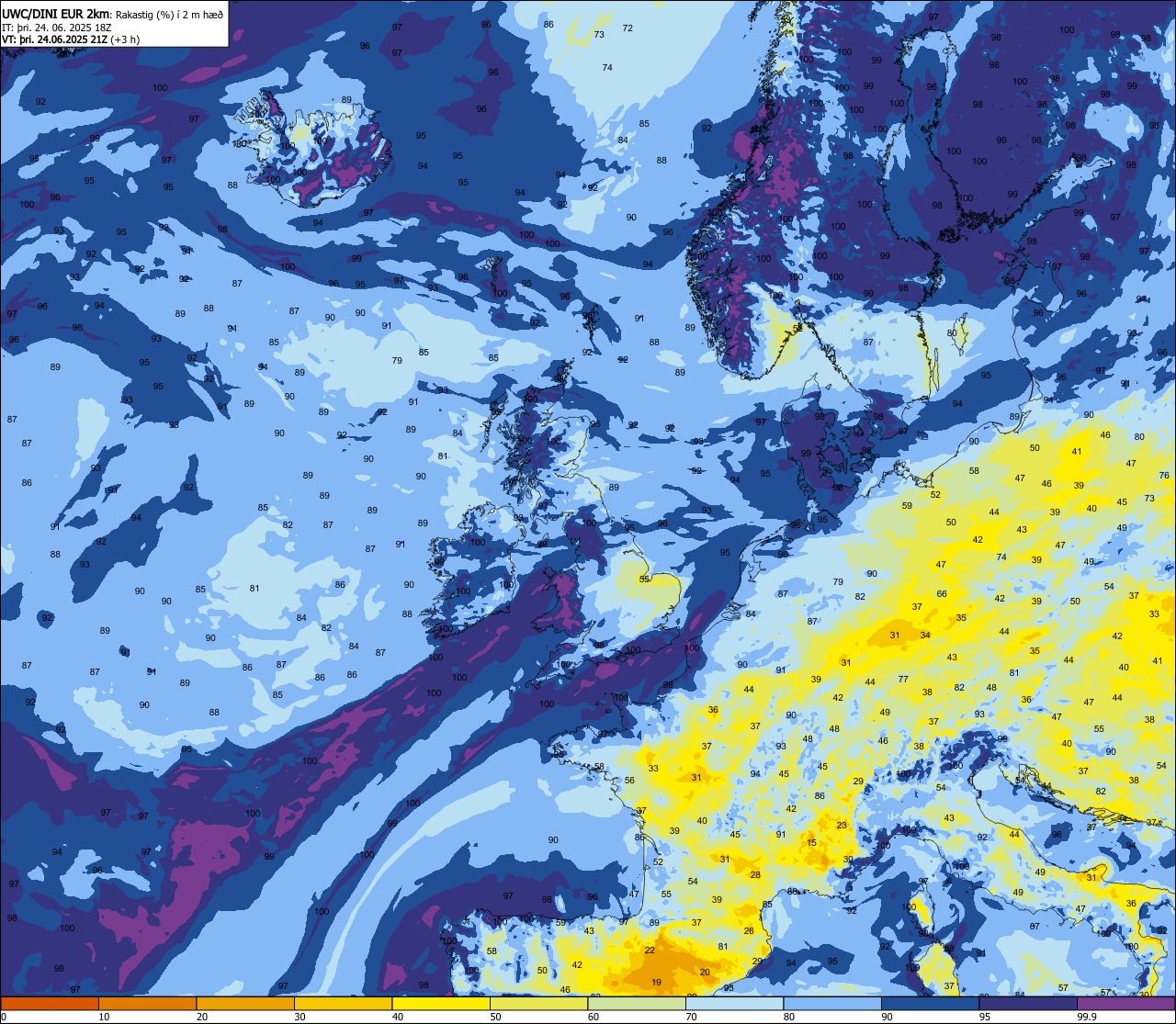Pick the 95–99.9% dark indigo legend swatch
1176x1024 pixels.
pos(1028,1004)
